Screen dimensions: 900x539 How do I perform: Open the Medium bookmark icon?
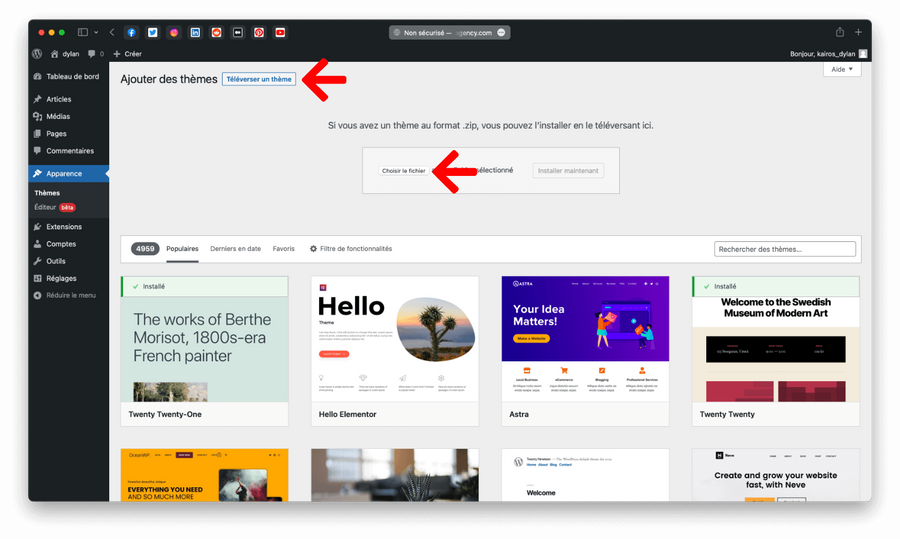238,33
